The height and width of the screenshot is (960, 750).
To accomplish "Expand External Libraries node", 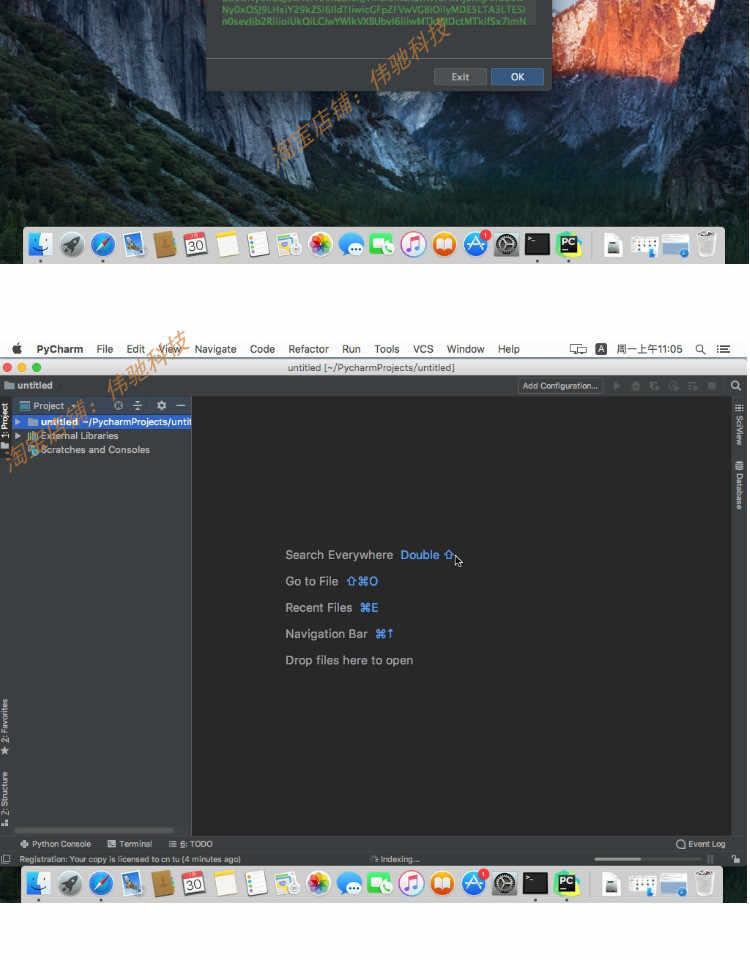I will tap(18, 436).
